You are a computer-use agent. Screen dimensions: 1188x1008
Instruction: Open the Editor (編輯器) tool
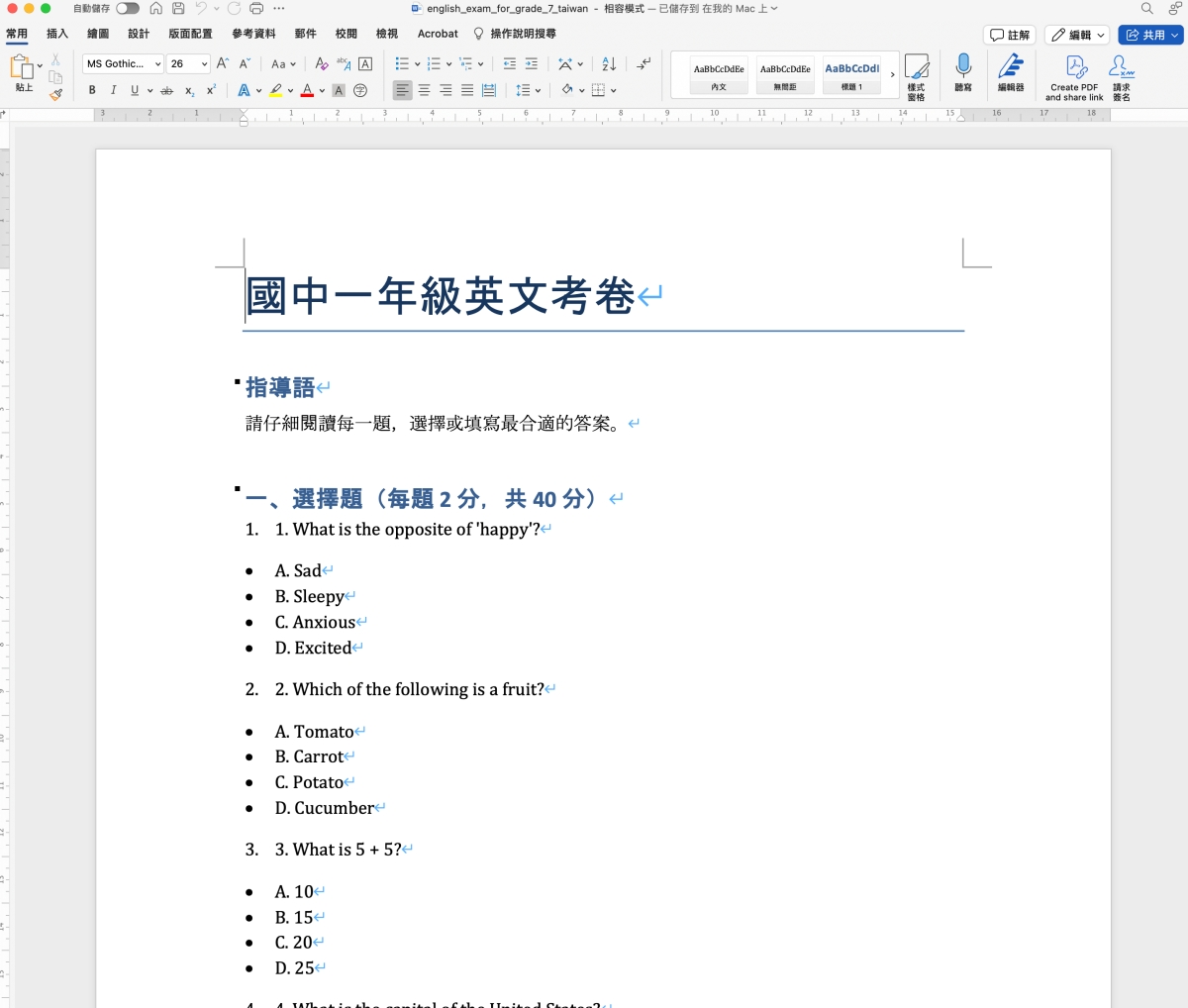pyautogui.click(x=1011, y=73)
